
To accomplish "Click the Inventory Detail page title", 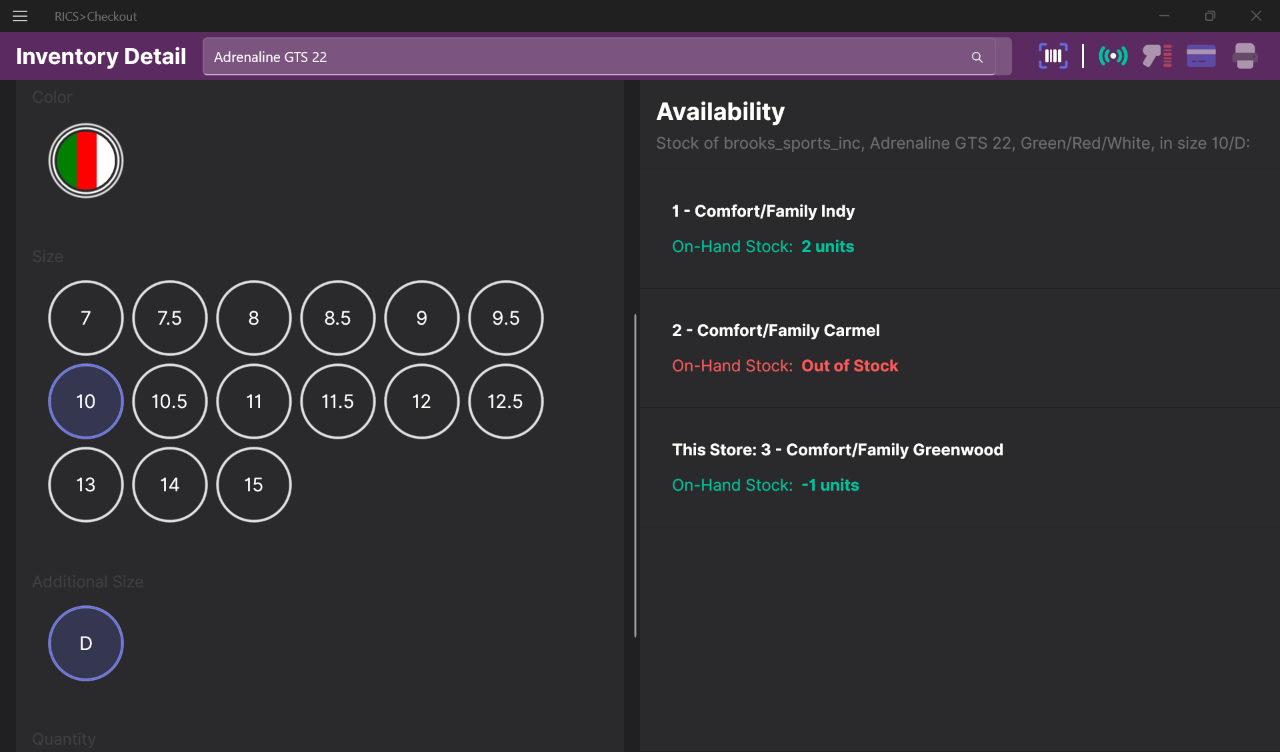I will (101, 57).
